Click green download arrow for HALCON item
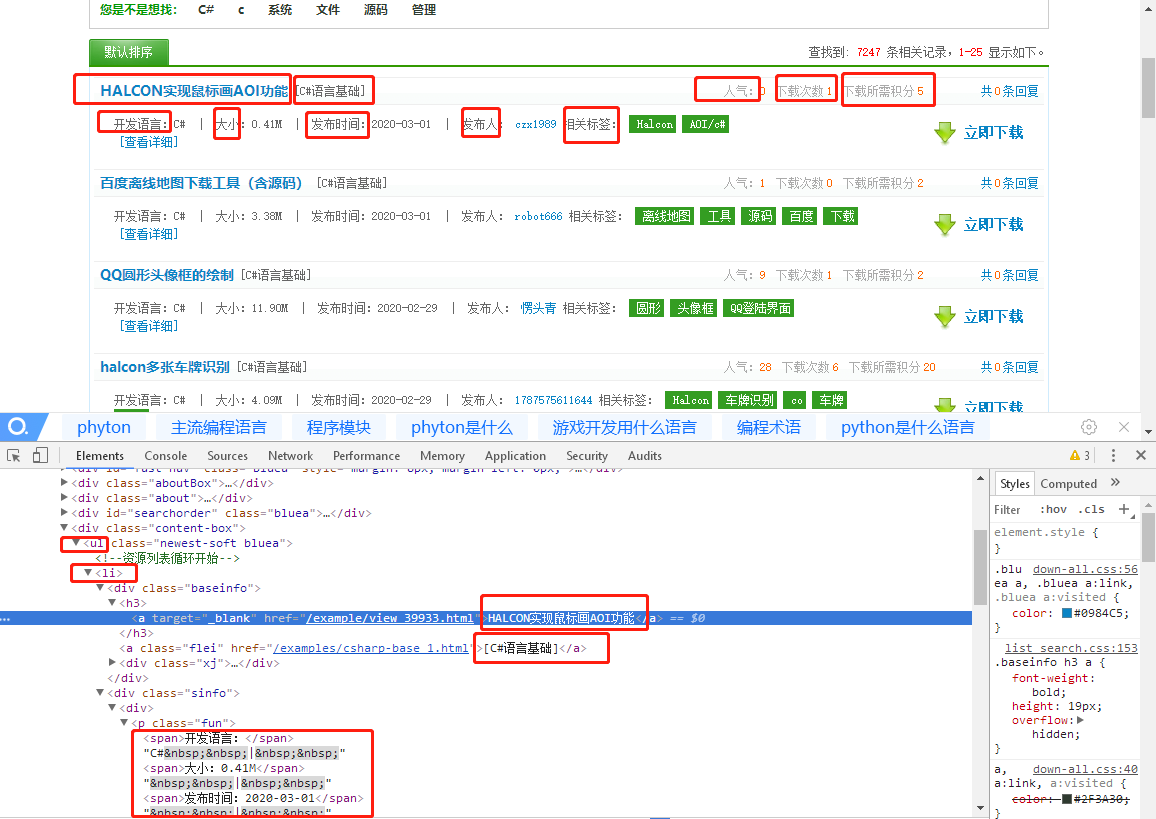 [x=944, y=133]
